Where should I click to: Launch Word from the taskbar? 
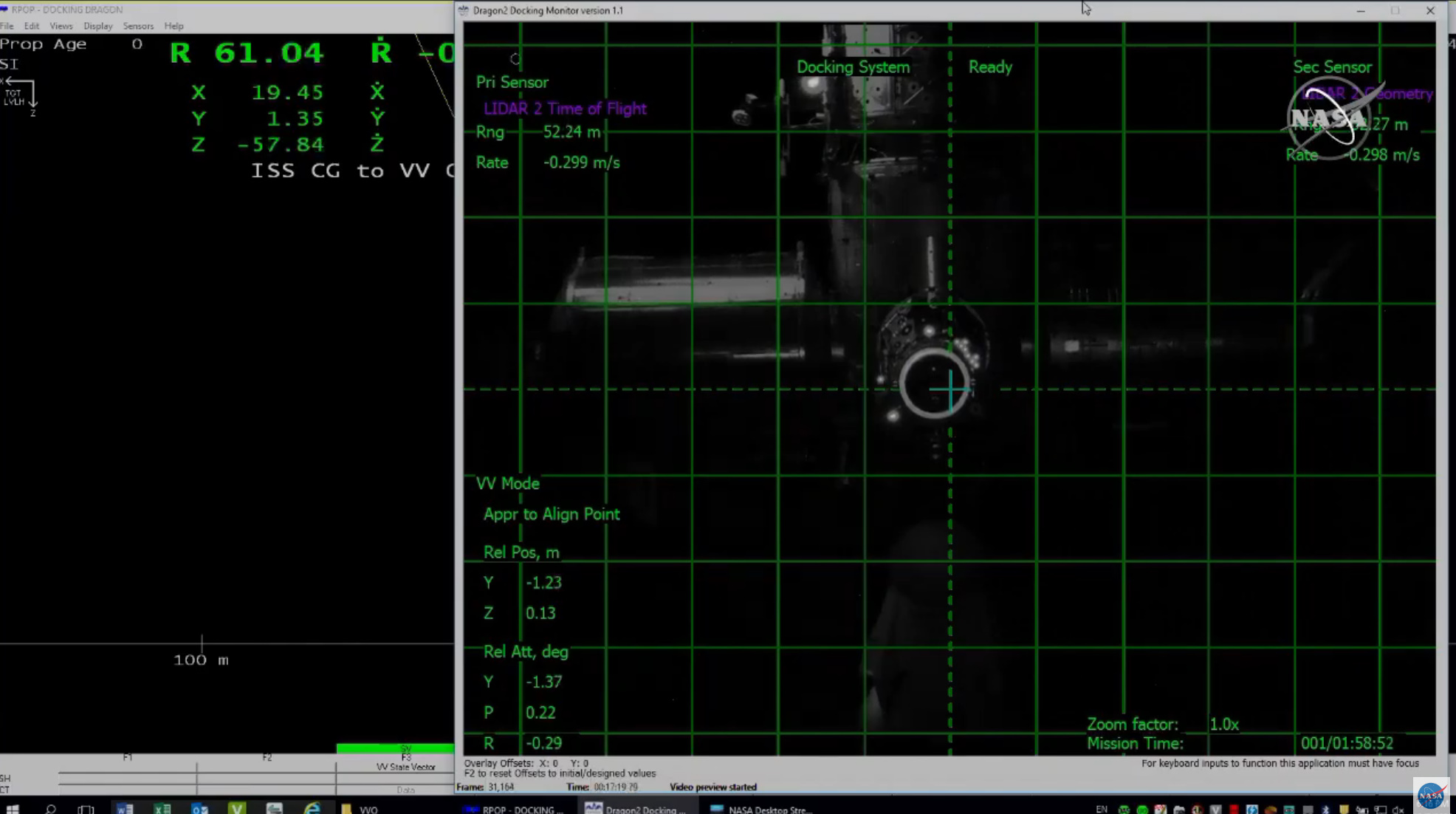coord(125,809)
